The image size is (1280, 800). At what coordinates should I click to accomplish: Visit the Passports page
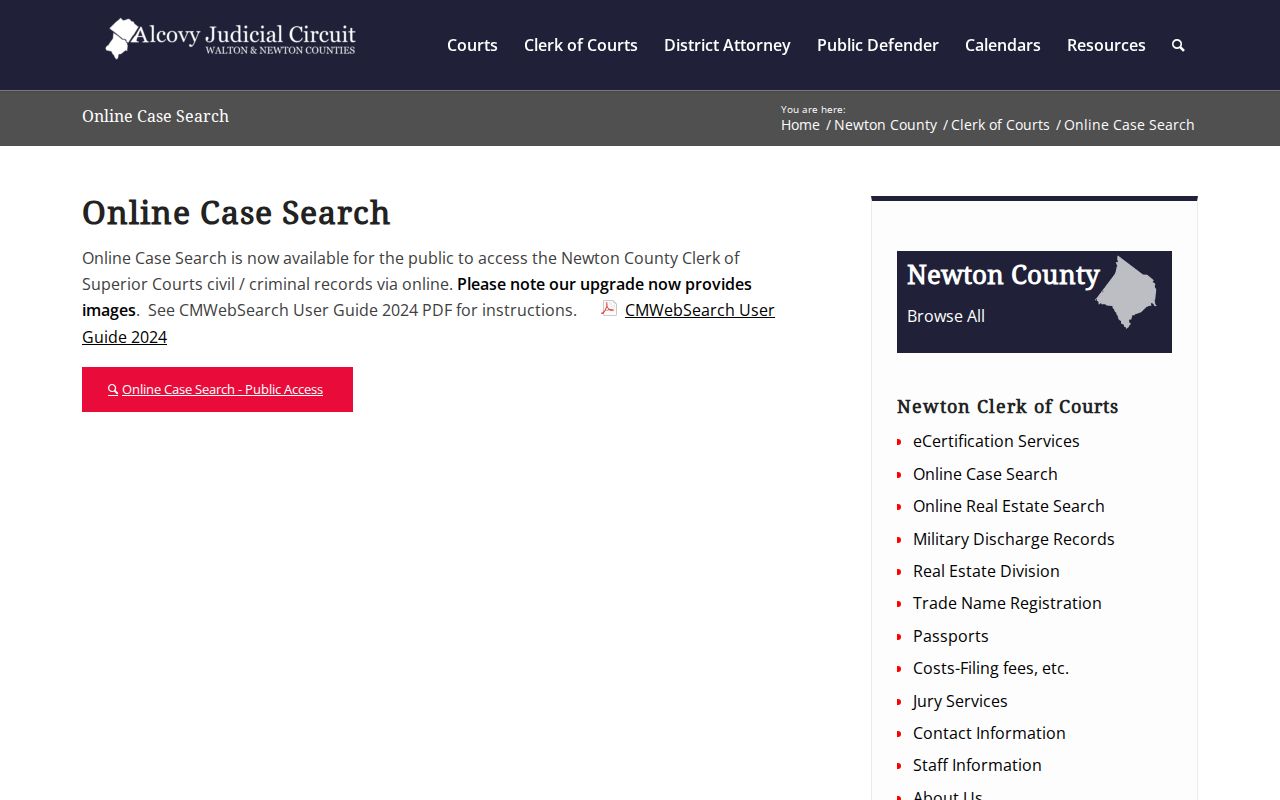click(951, 636)
